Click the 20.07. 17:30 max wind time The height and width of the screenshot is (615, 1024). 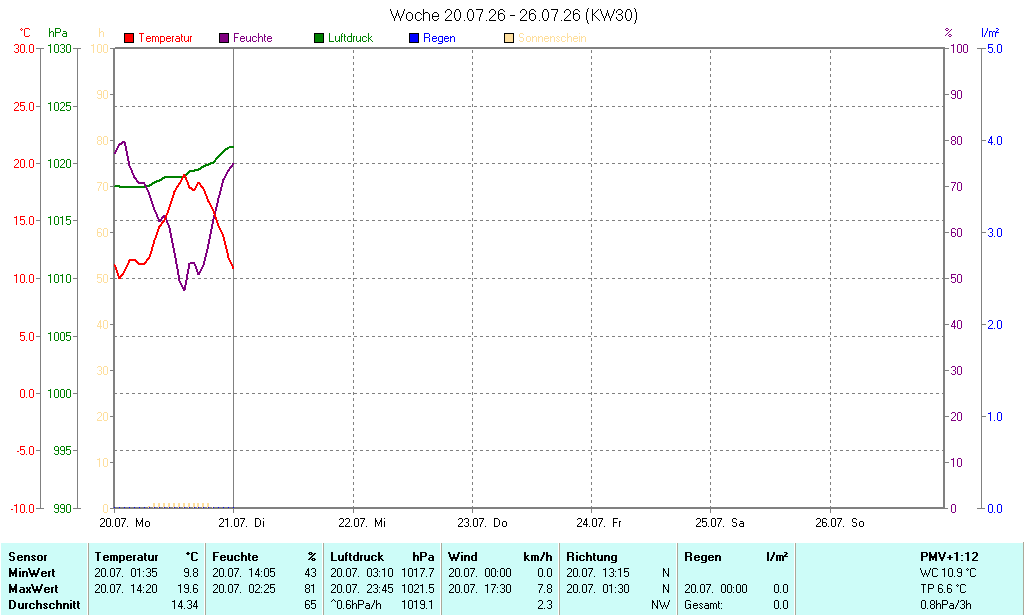480,588
